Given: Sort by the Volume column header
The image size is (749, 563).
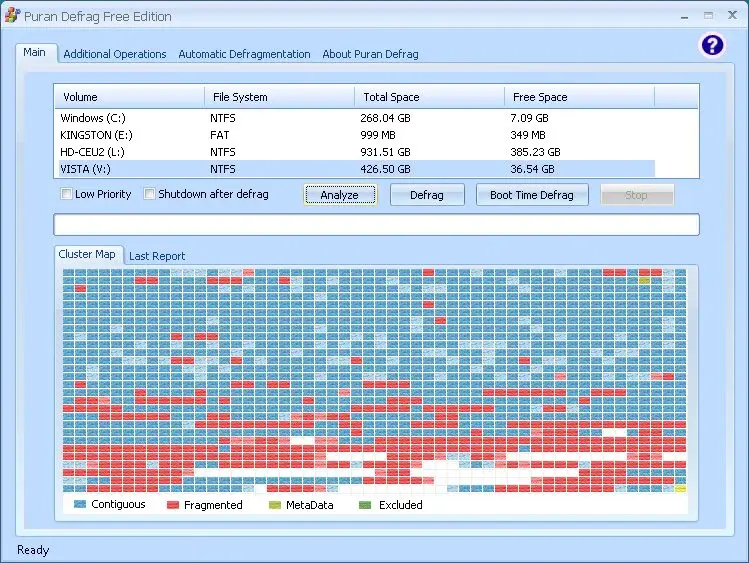Looking at the screenshot, I should pos(129,97).
